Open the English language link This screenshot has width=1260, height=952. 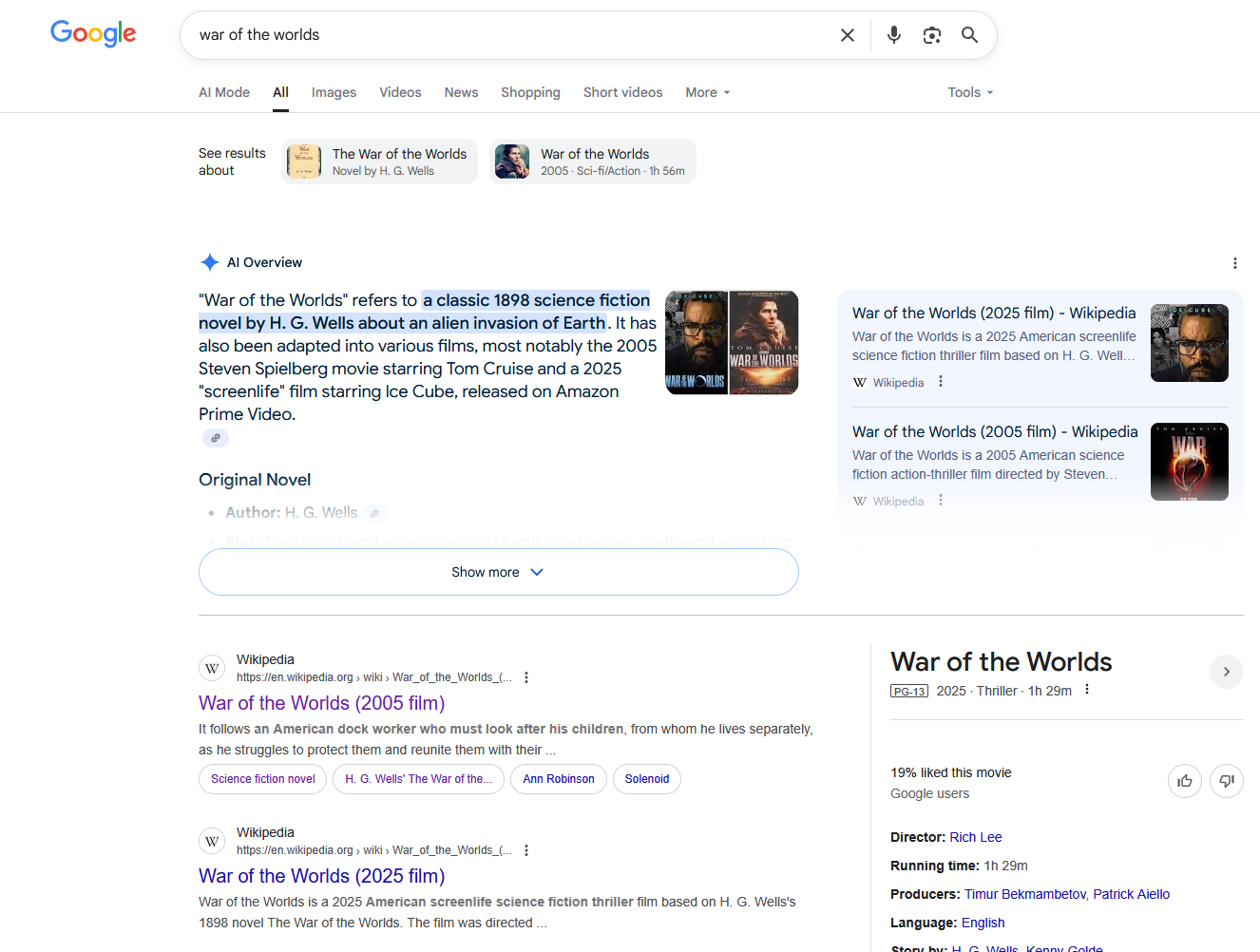coord(983,923)
